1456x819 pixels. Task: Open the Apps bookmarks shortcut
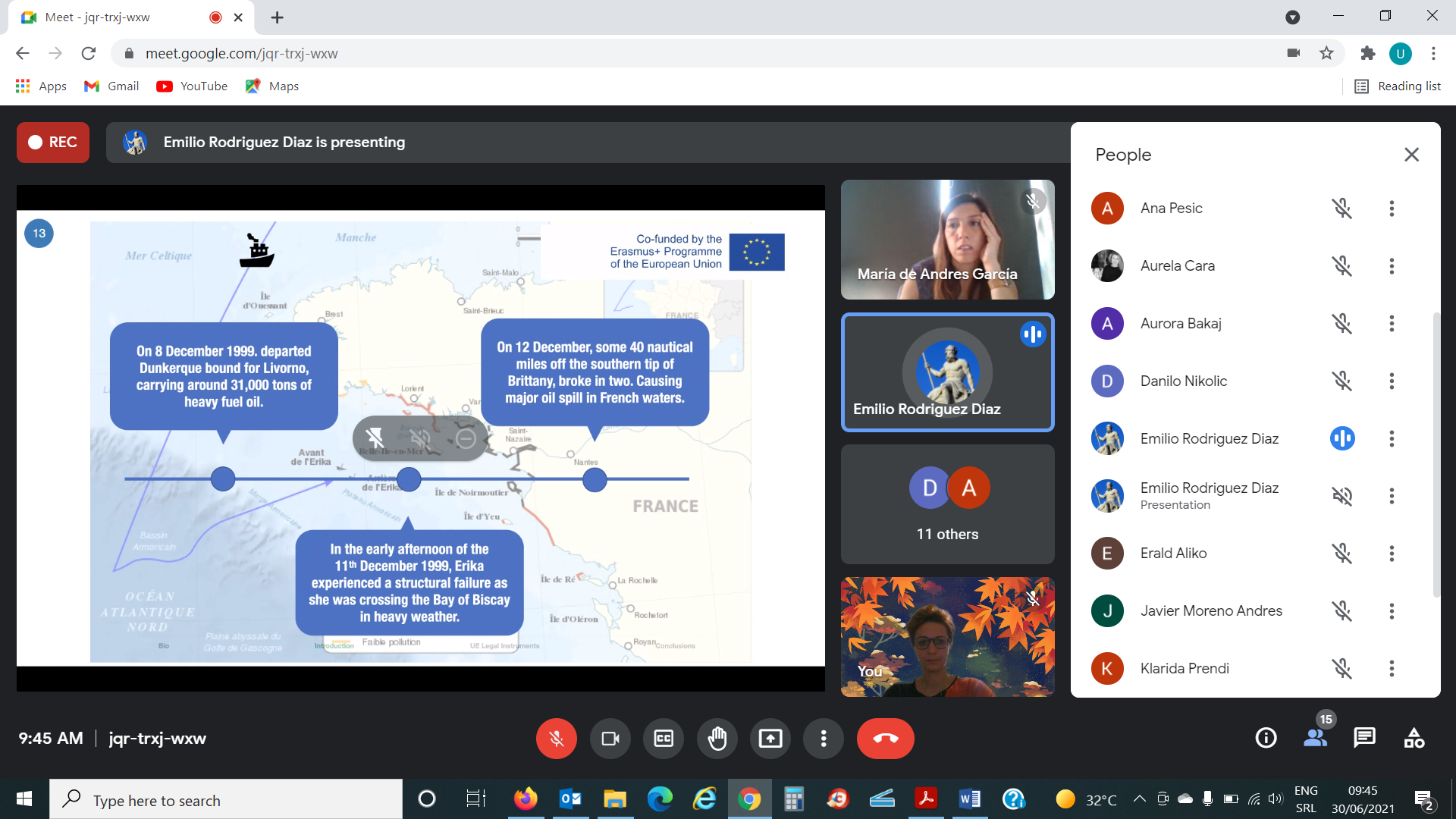point(41,86)
